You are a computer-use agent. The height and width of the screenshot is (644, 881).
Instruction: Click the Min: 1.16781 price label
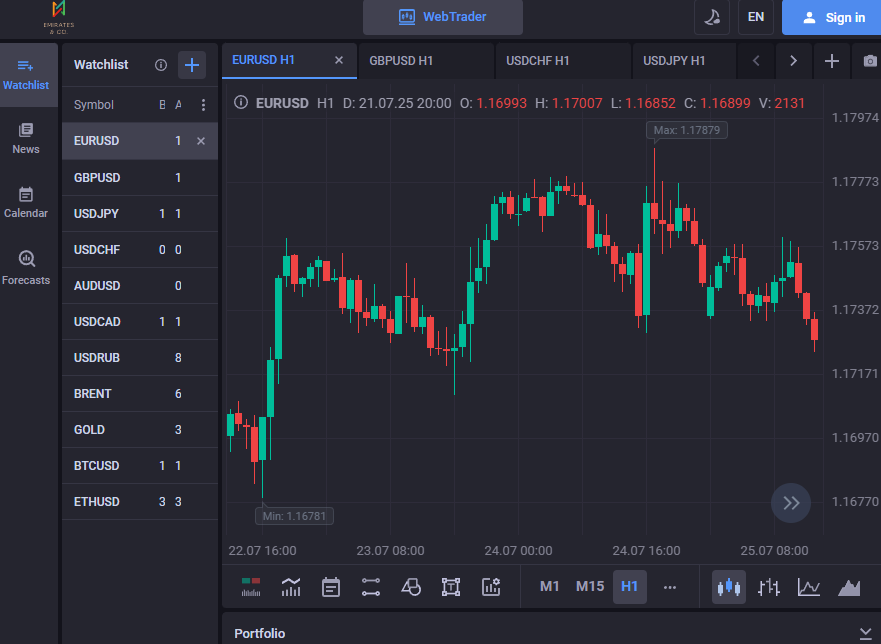pos(294,516)
